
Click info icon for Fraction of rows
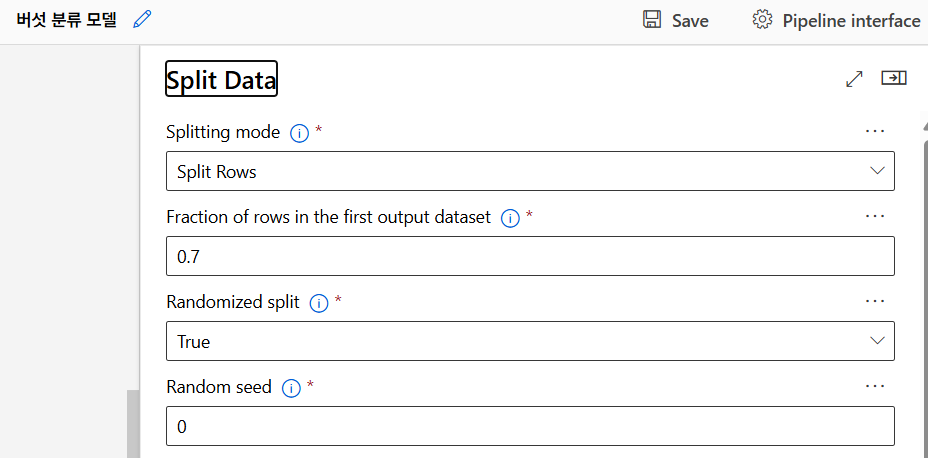click(509, 218)
